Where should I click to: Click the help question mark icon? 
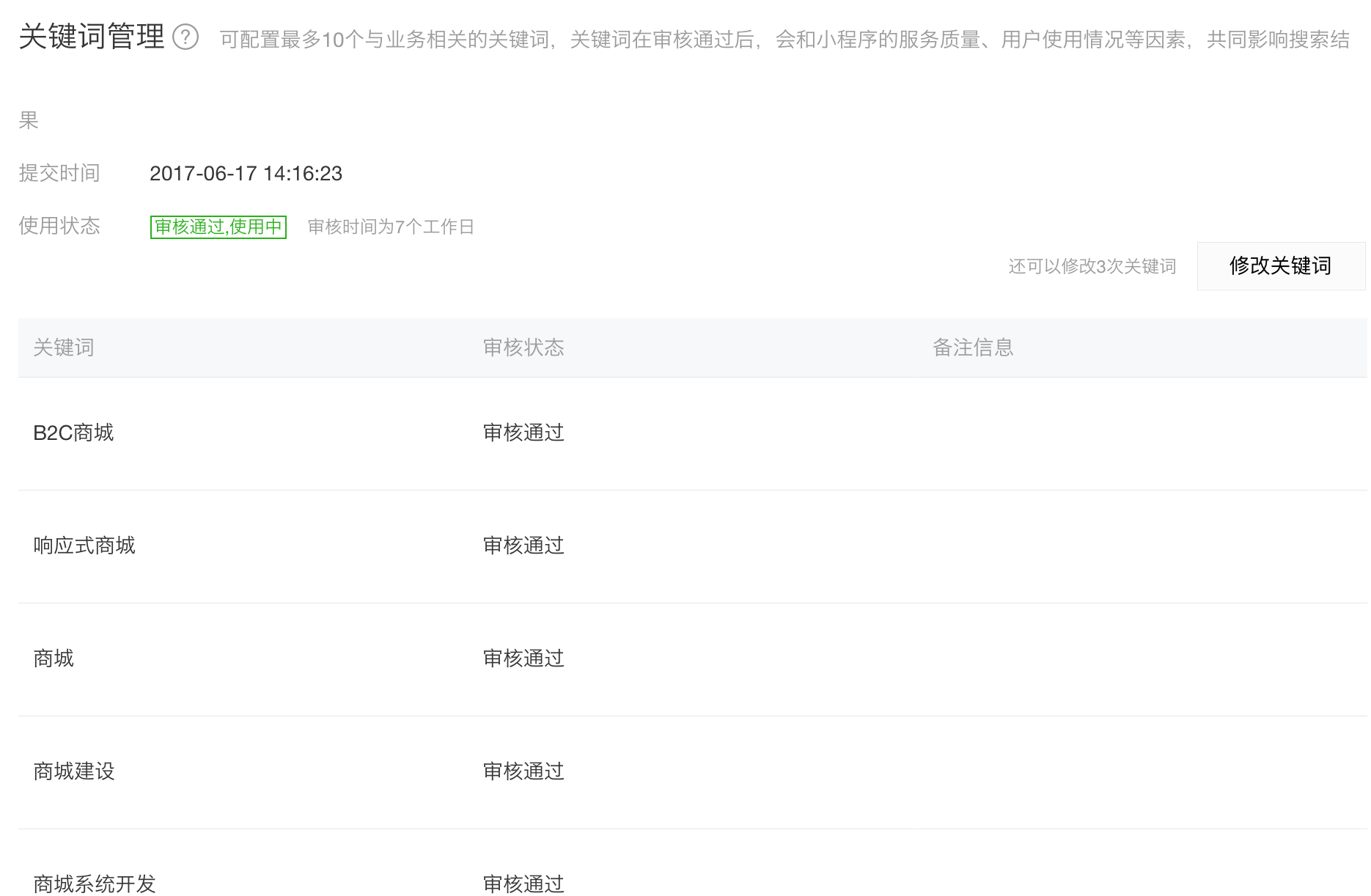tap(185, 37)
